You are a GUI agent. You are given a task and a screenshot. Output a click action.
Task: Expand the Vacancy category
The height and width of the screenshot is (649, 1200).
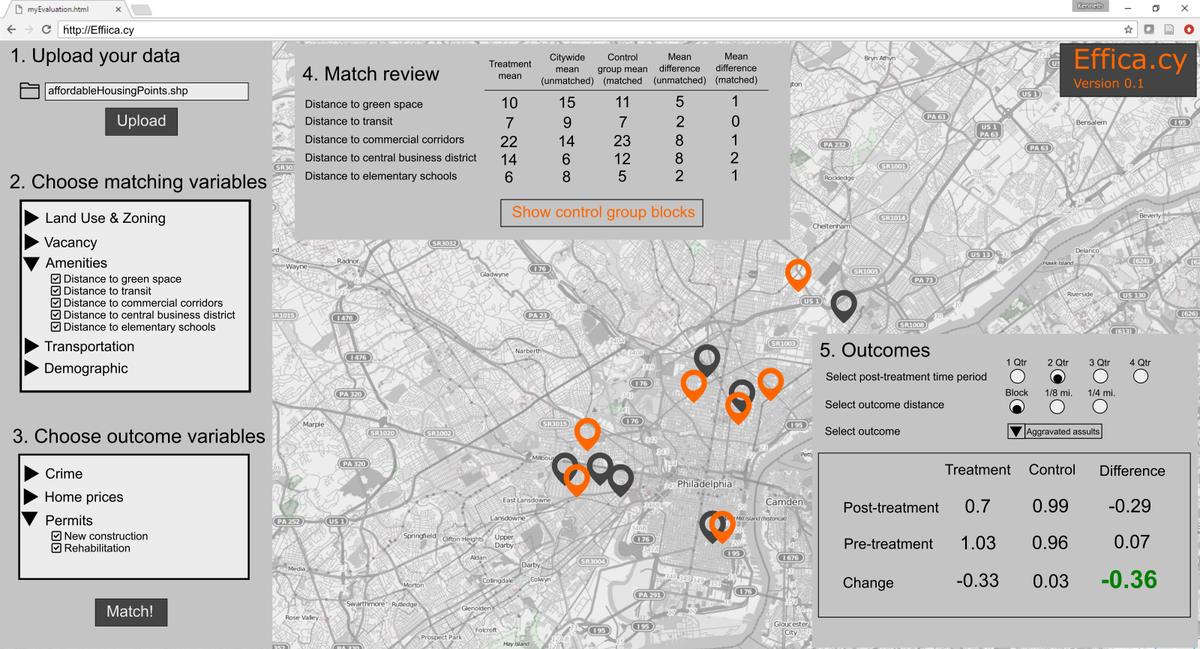(x=32, y=242)
